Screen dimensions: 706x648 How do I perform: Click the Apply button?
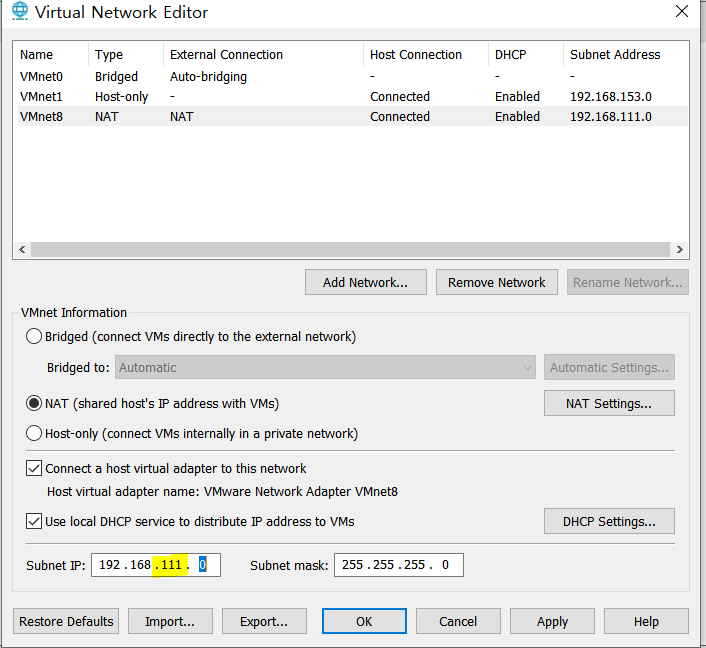click(552, 621)
